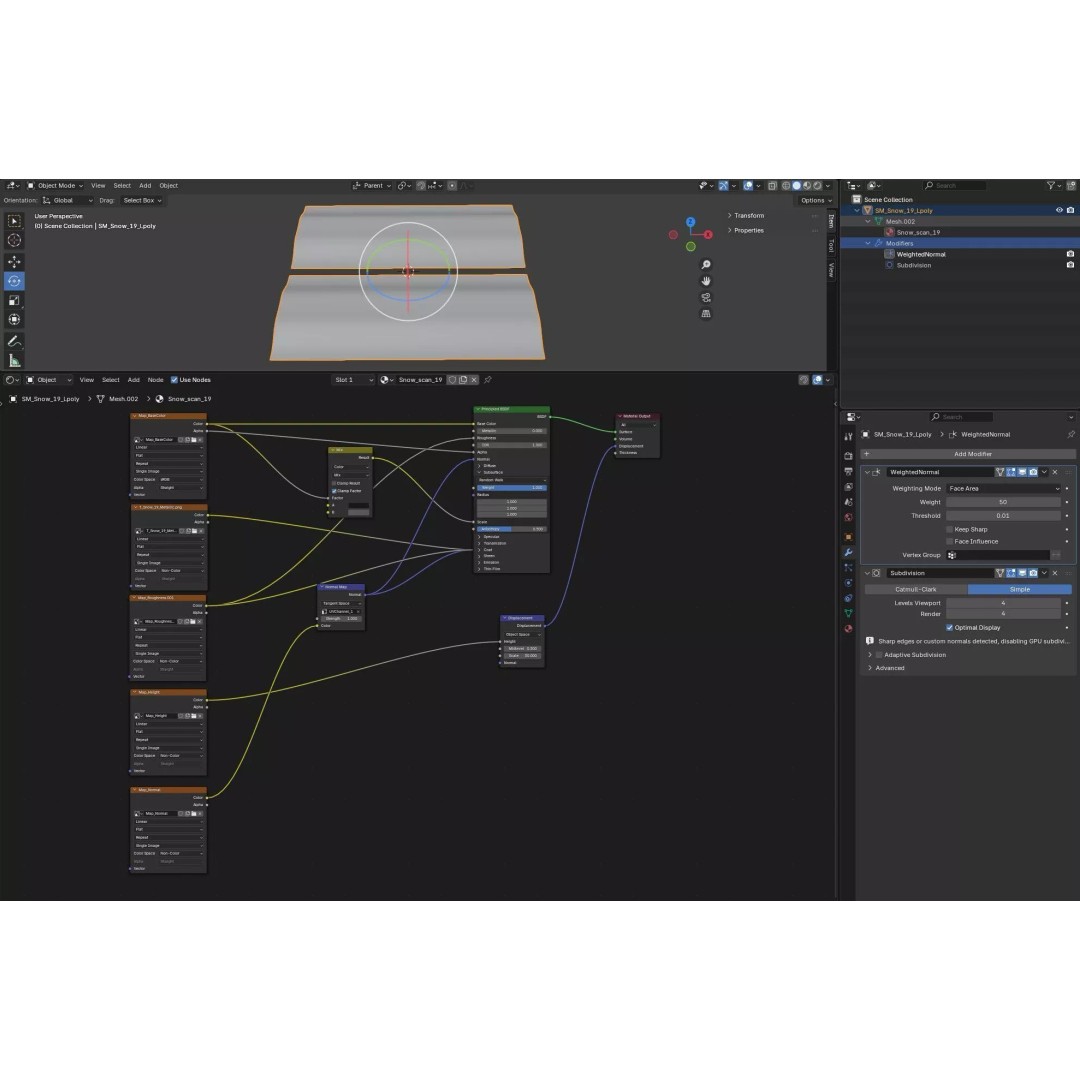Viewport: 1080px width, 1080px height.
Task: Open the 3D viewport Add menu
Action: [x=145, y=185]
